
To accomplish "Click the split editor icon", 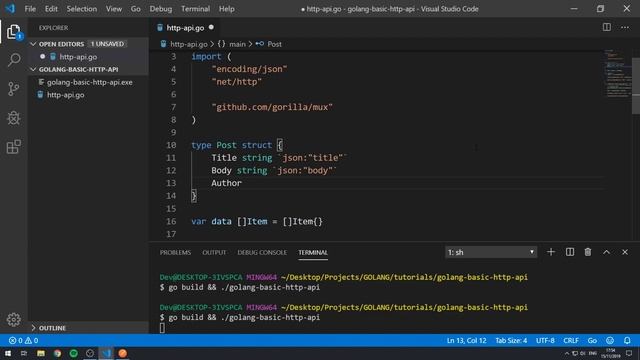I will pyautogui.click(x=607, y=27).
